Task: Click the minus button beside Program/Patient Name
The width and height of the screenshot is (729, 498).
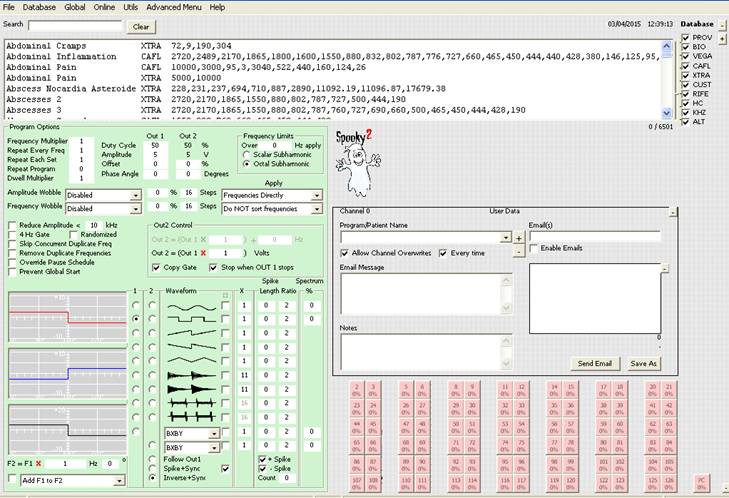Action: [x=519, y=251]
